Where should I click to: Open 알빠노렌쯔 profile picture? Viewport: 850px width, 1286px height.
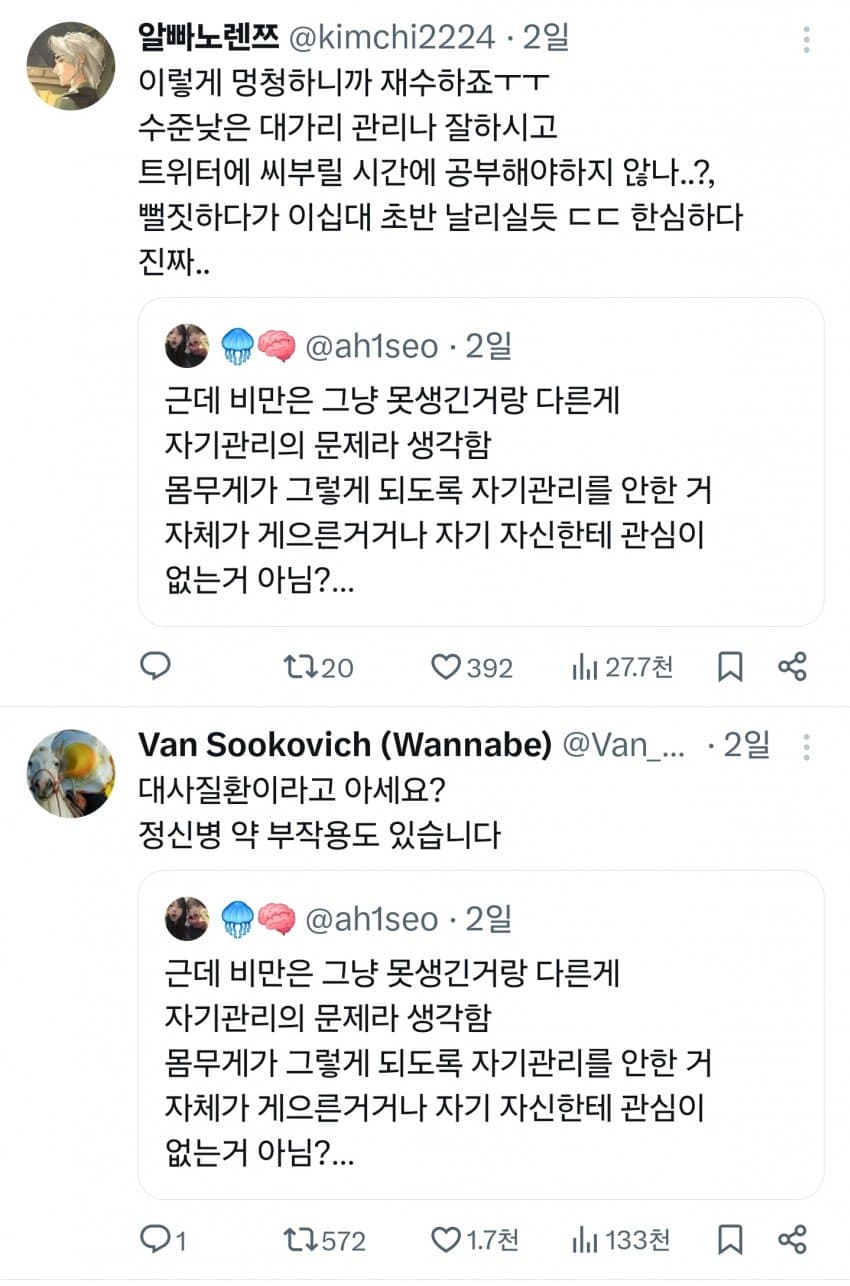tap(70, 65)
